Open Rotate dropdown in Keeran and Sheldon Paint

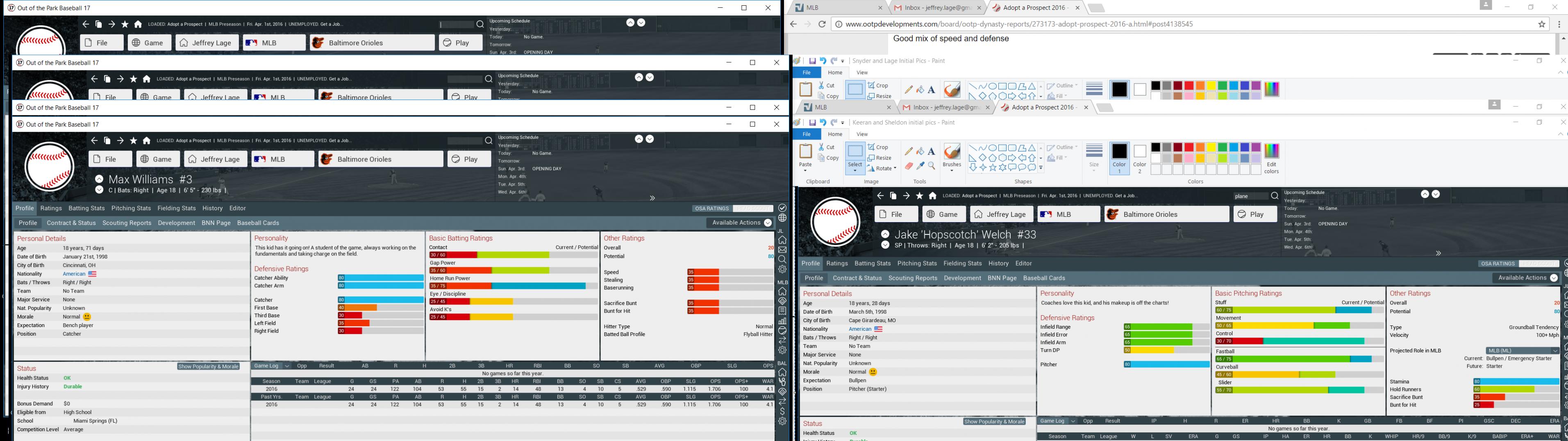(x=882, y=169)
